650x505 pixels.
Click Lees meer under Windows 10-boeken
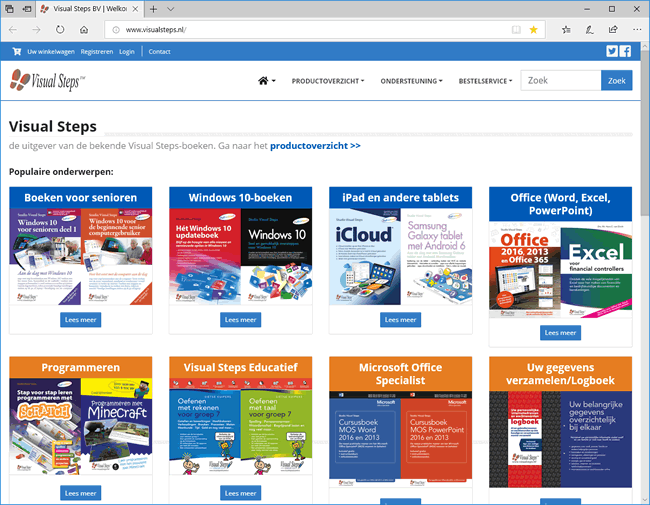(240, 320)
